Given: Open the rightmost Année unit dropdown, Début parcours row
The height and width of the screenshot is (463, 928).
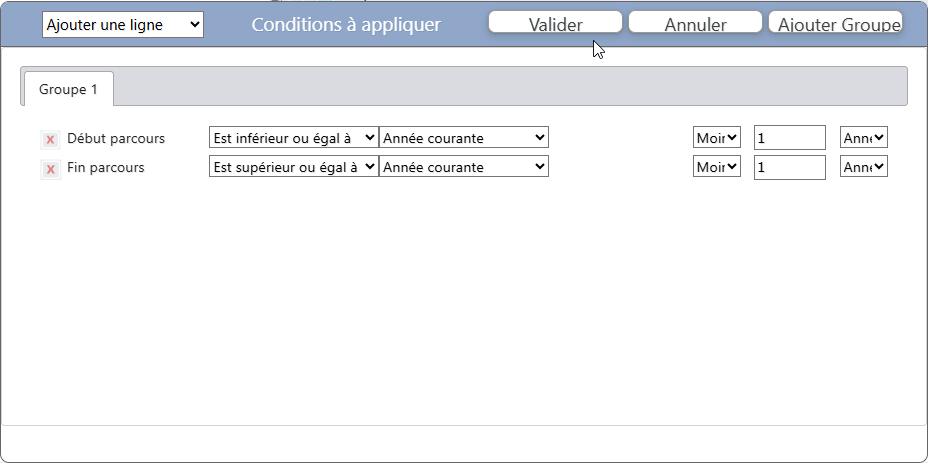Looking at the screenshot, I should pyautogui.click(x=864, y=138).
